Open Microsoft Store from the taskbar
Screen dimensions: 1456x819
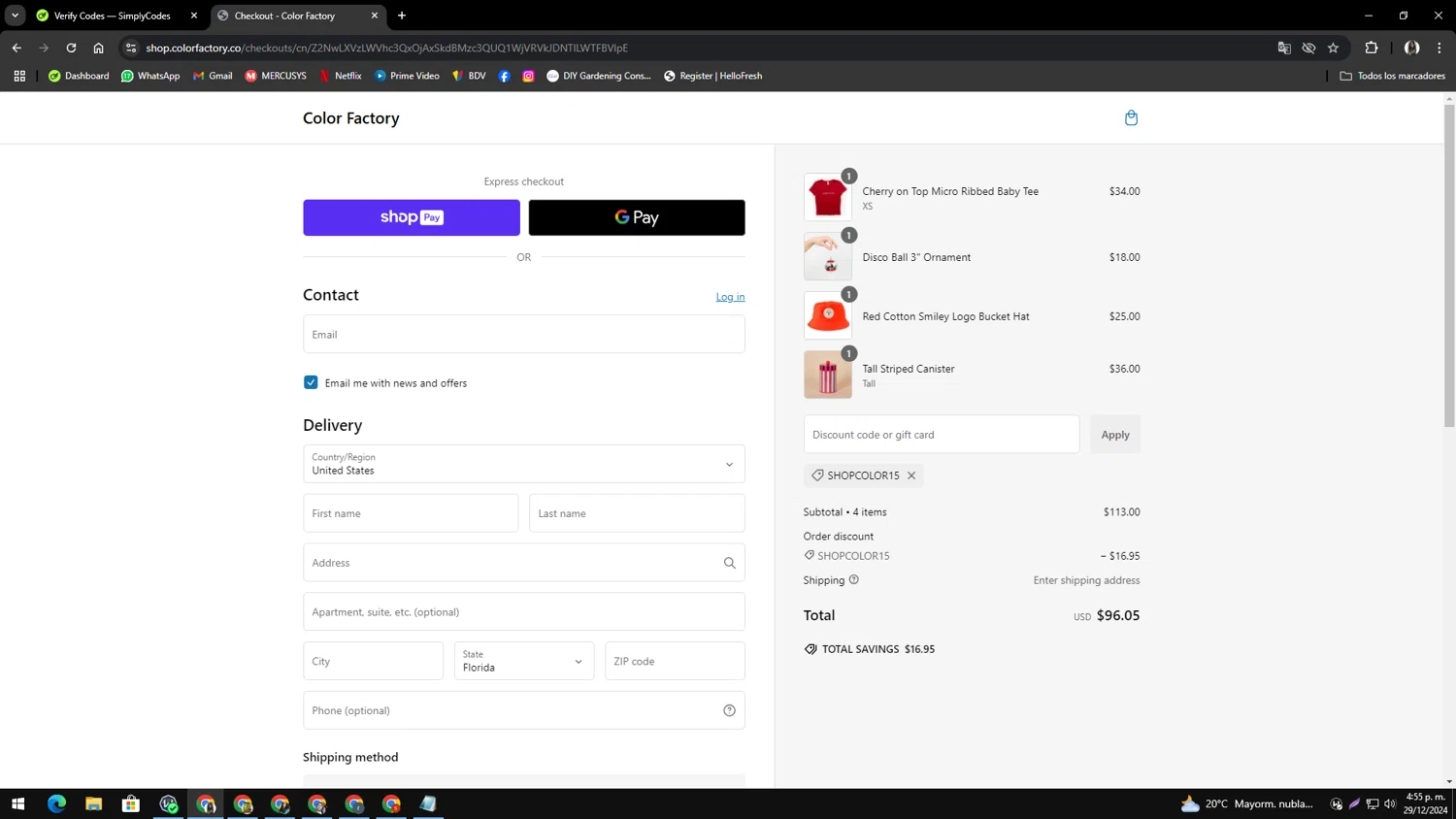(131, 803)
